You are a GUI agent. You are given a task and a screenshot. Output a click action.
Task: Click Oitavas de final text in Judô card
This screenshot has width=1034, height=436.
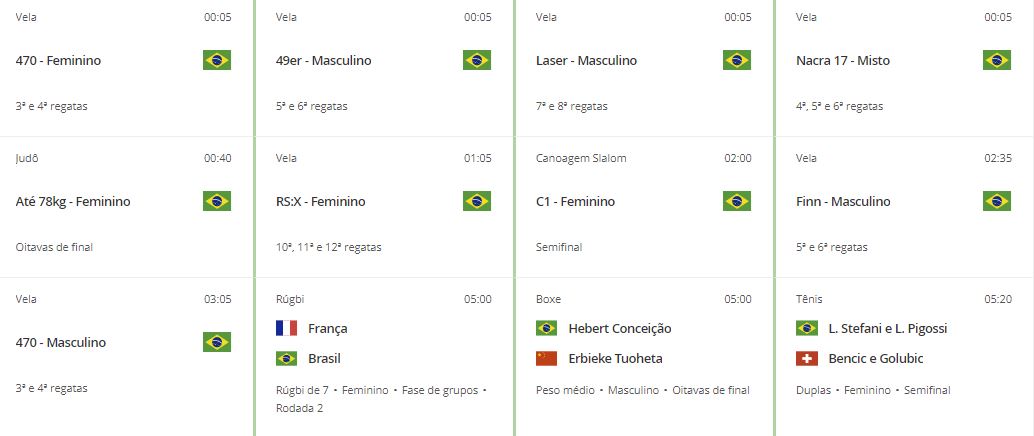tap(54, 247)
